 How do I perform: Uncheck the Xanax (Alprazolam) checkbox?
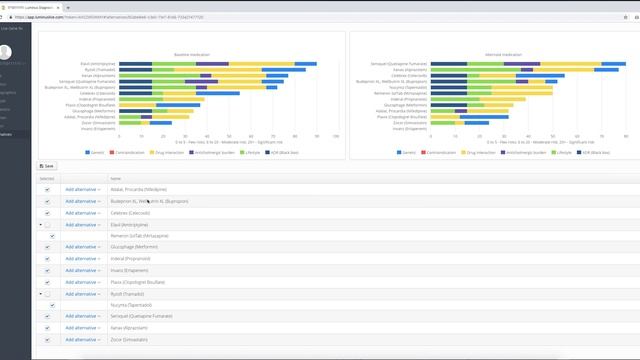(47, 328)
